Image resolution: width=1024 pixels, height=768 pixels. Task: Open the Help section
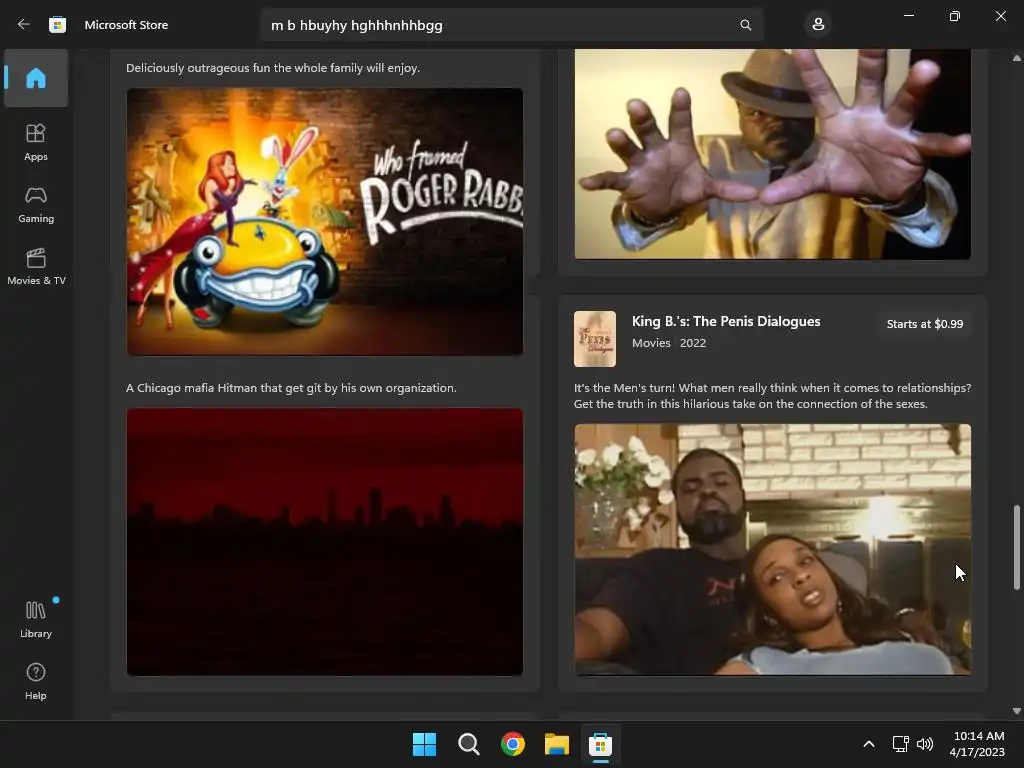tap(36, 681)
